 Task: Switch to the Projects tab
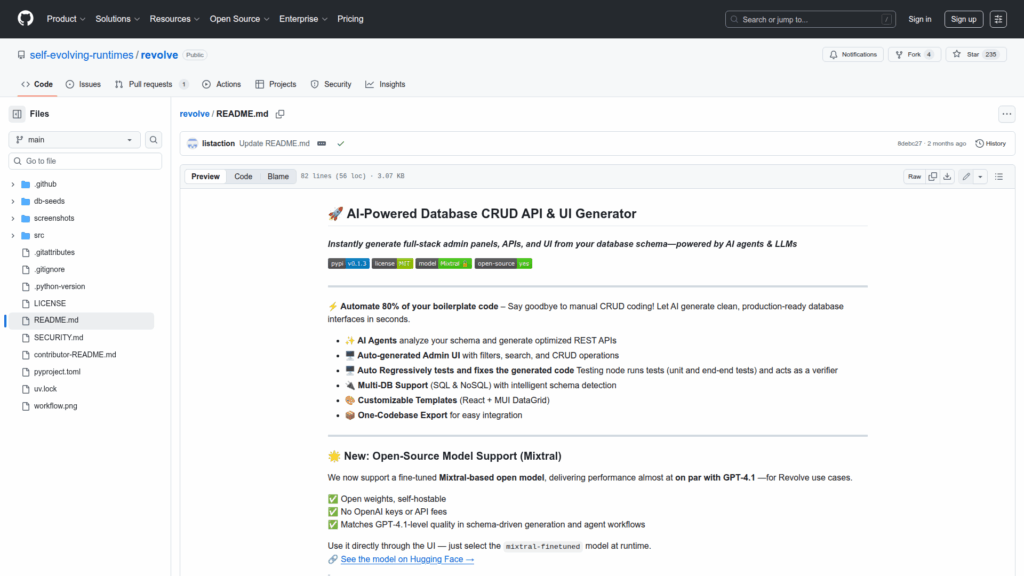coord(276,84)
